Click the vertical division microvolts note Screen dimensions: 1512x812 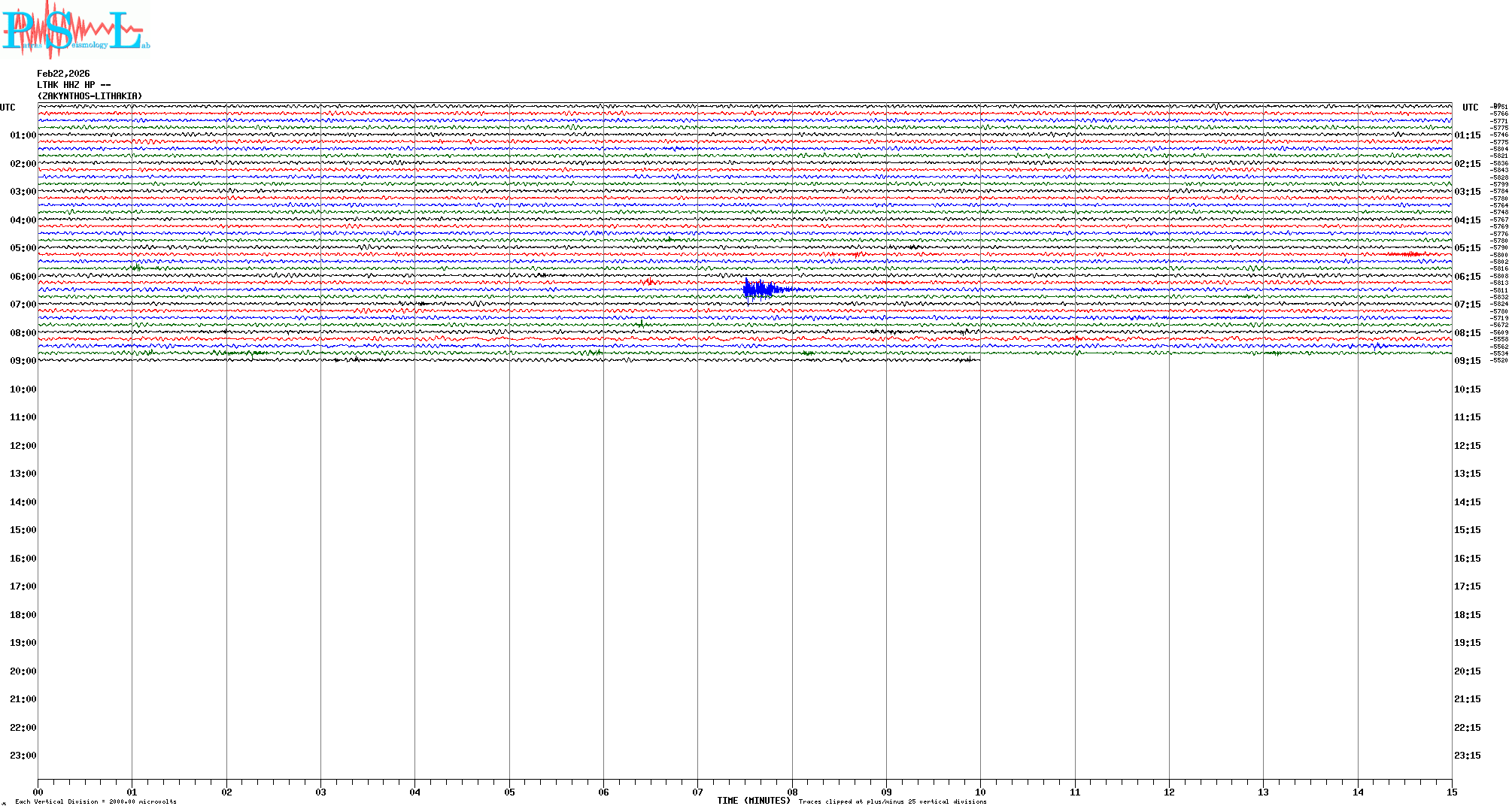pyautogui.click(x=96, y=801)
